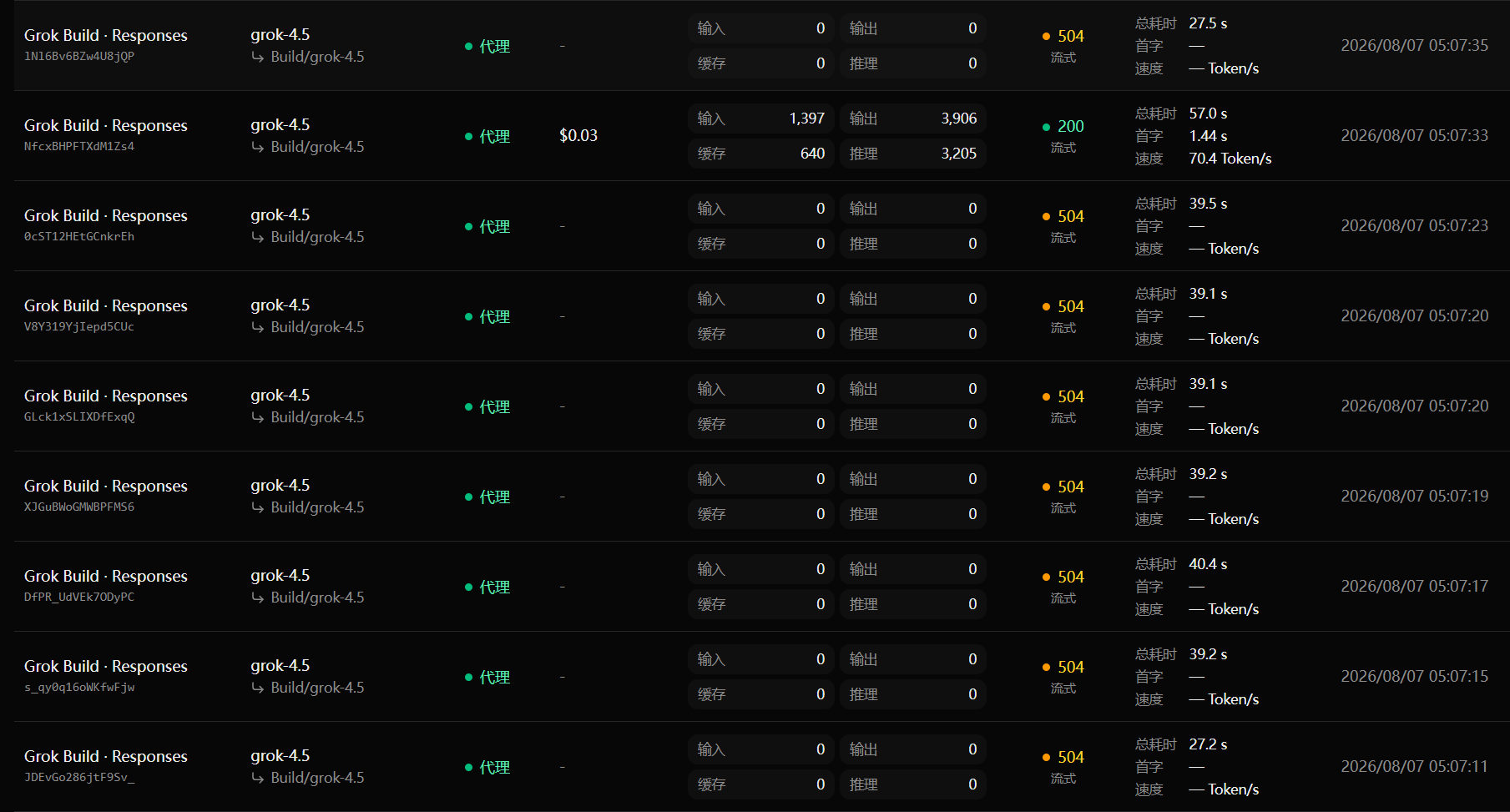
Task: Click the 70.4 Token/s speed value
Action: pos(1230,159)
